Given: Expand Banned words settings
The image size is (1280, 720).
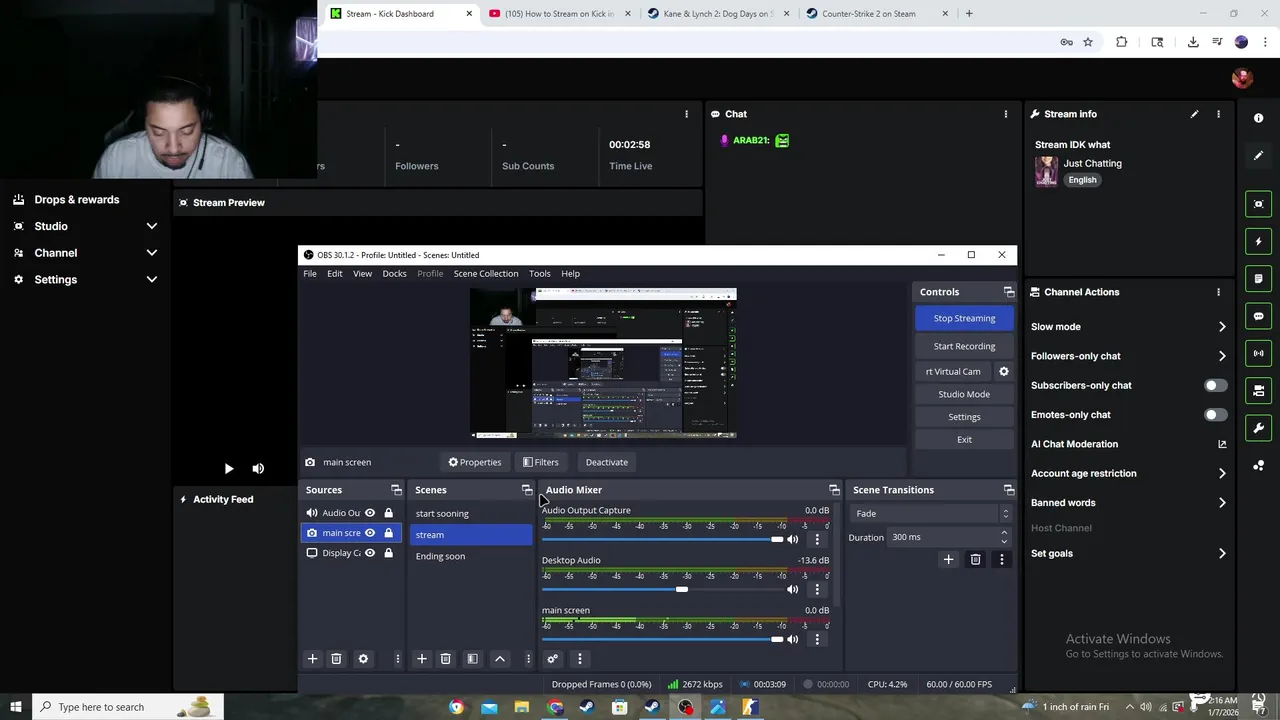Looking at the screenshot, I should (x=1222, y=503).
